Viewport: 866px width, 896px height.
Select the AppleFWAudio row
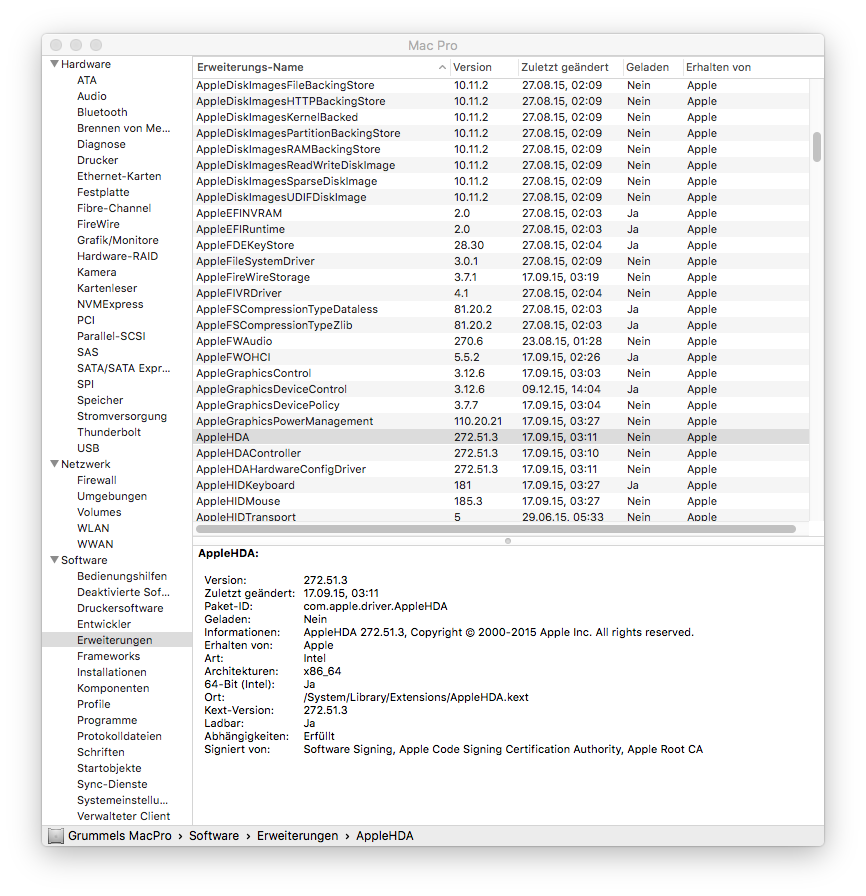[x=501, y=341]
